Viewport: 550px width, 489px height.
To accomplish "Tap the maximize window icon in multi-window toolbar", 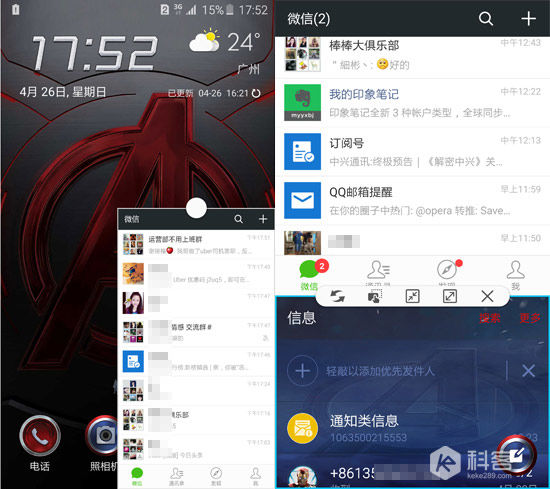I will point(450,296).
